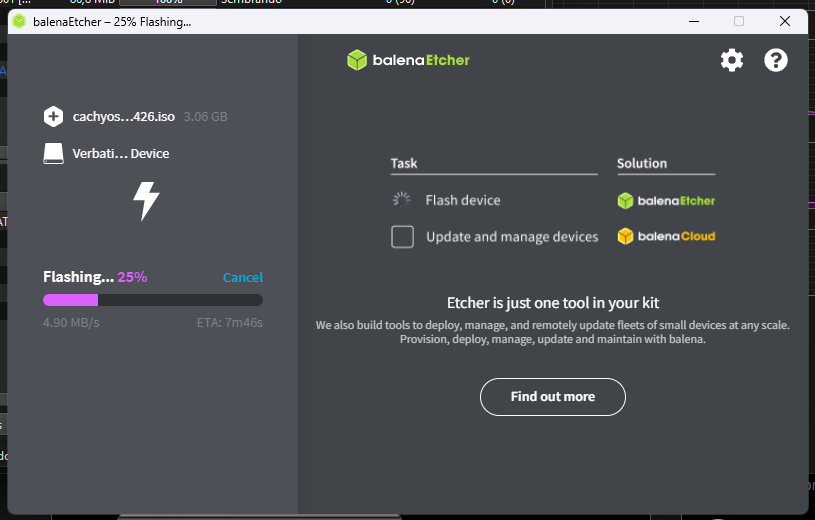Click Etcher is just one tool heading
This screenshot has width=815, height=520.
[x=553, y=303]
